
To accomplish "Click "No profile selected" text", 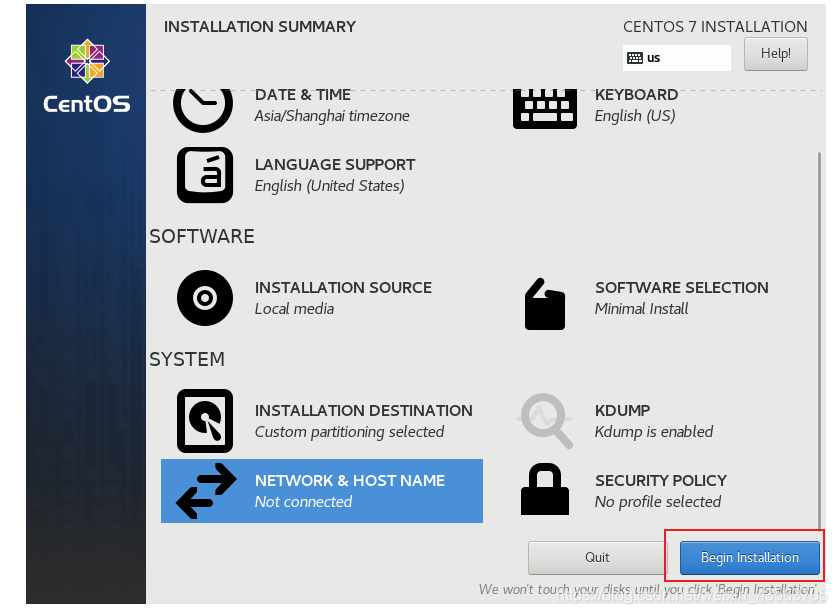I will (x=658, y=502).
